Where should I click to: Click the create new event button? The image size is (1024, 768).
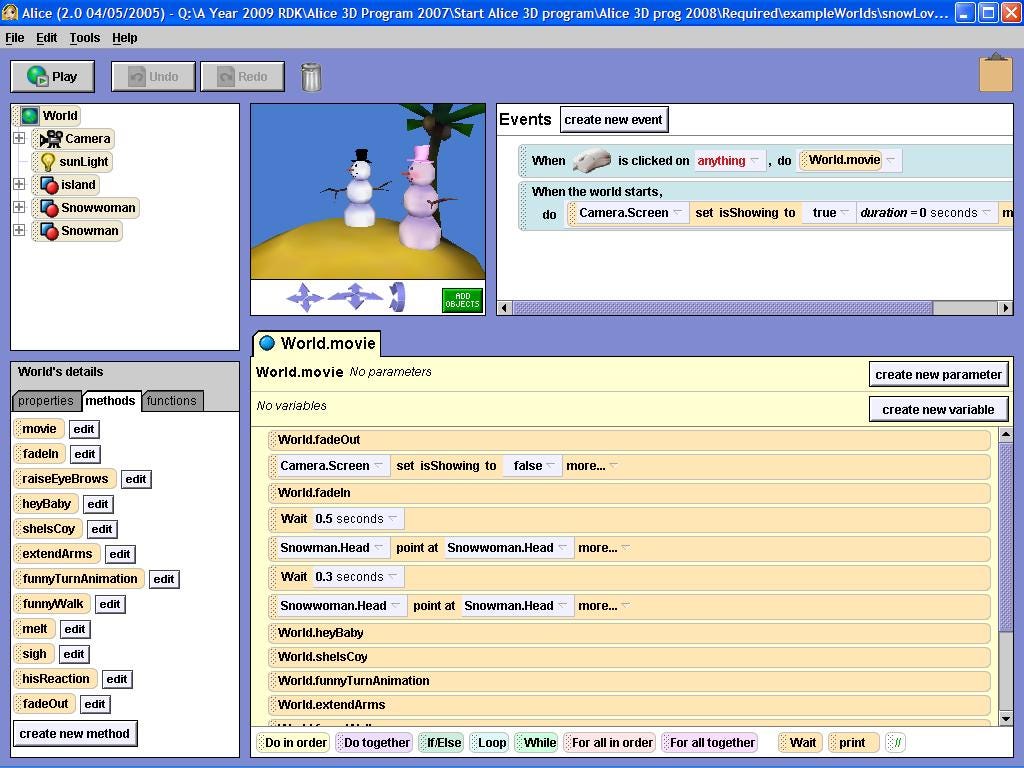coord(613,119)
